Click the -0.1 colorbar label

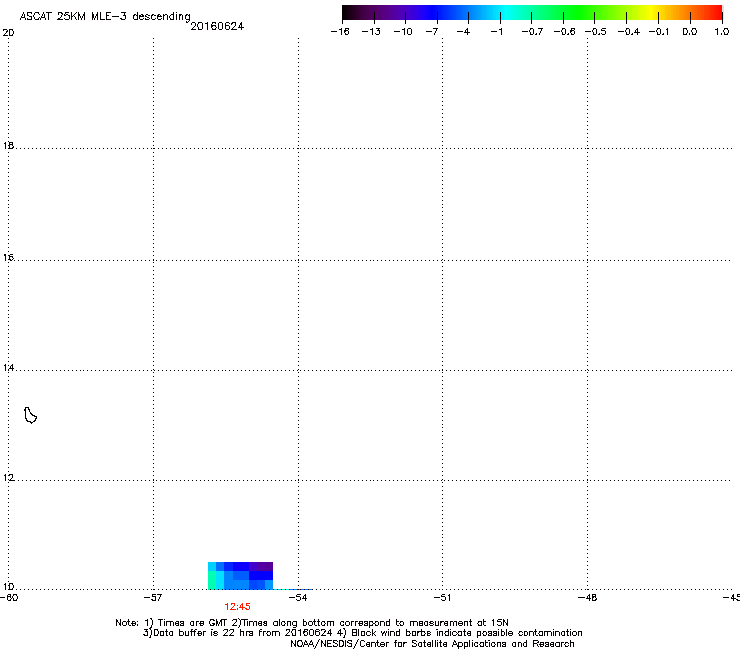pyautogui.click(x=659, y=32)
